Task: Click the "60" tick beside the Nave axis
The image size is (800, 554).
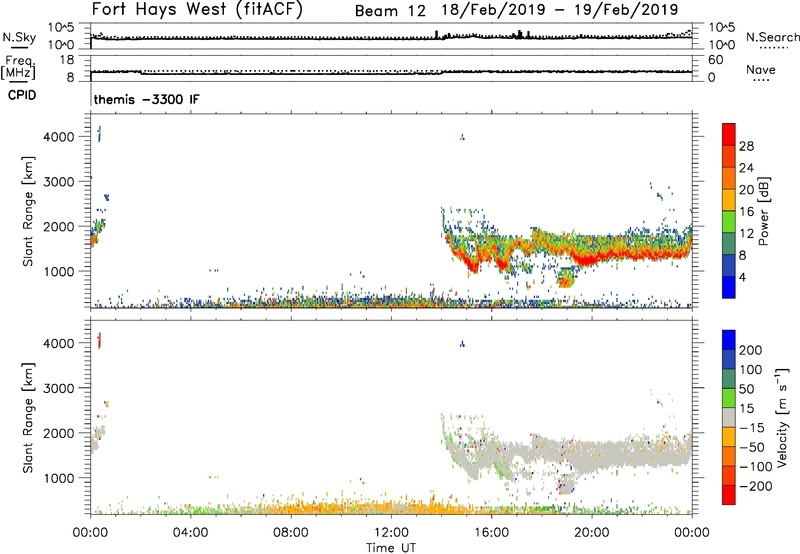Action: click(x=716, y=60)
